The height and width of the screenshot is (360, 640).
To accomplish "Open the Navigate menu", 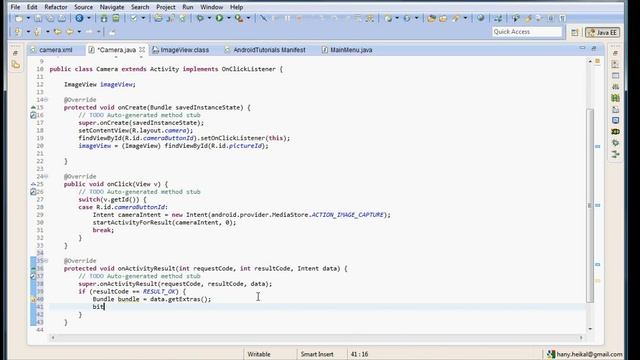I will (112, 7).
